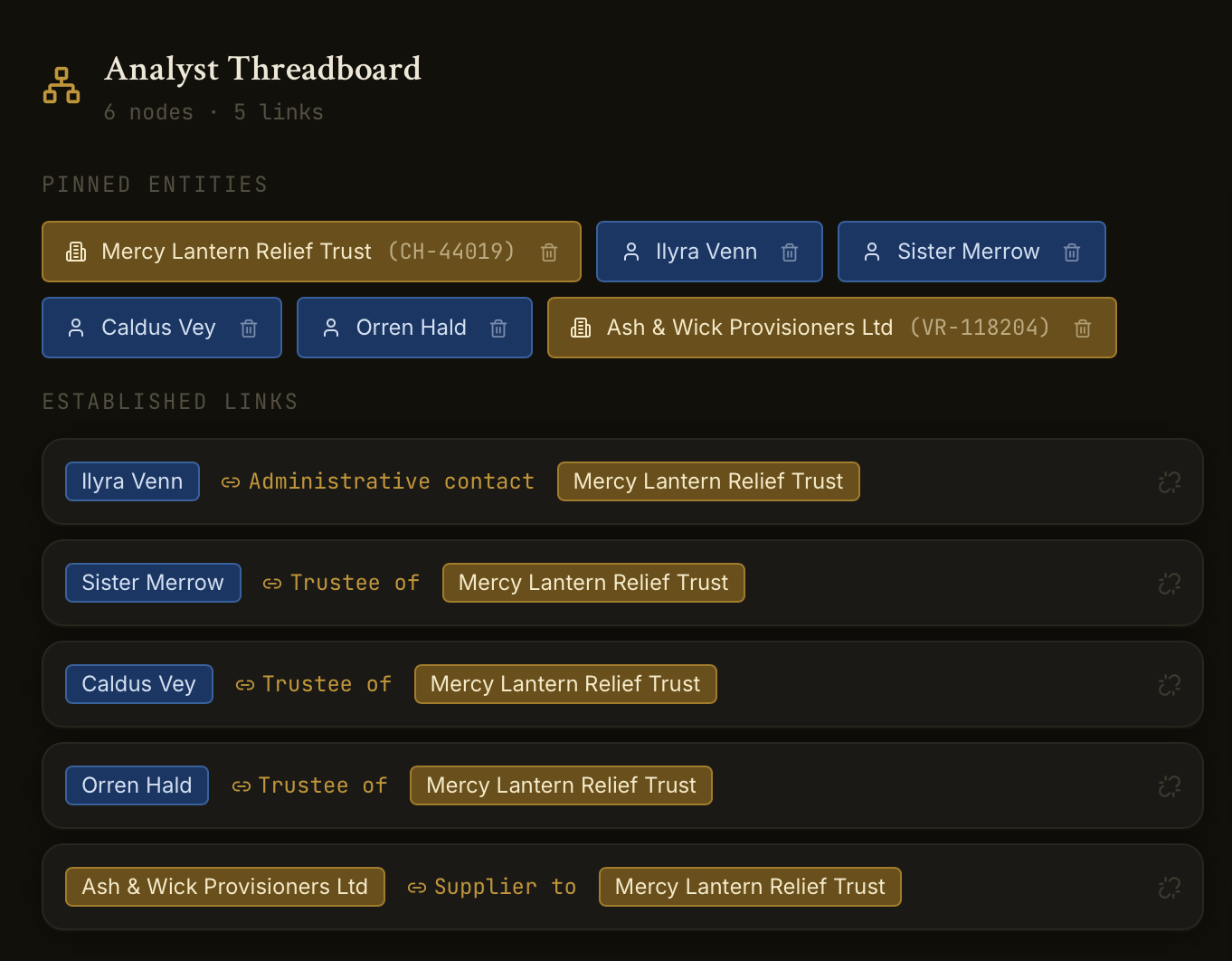Delete Sister Merrow pinned chip
Screen dimensions: 1232x961
click(1072, 252)
